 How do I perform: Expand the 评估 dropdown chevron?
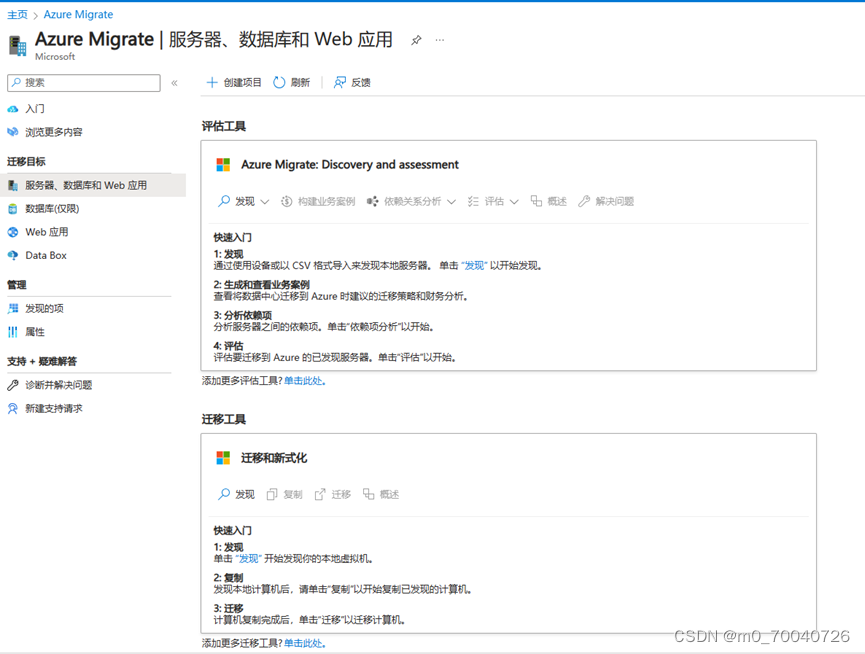(x=514, y=202)
